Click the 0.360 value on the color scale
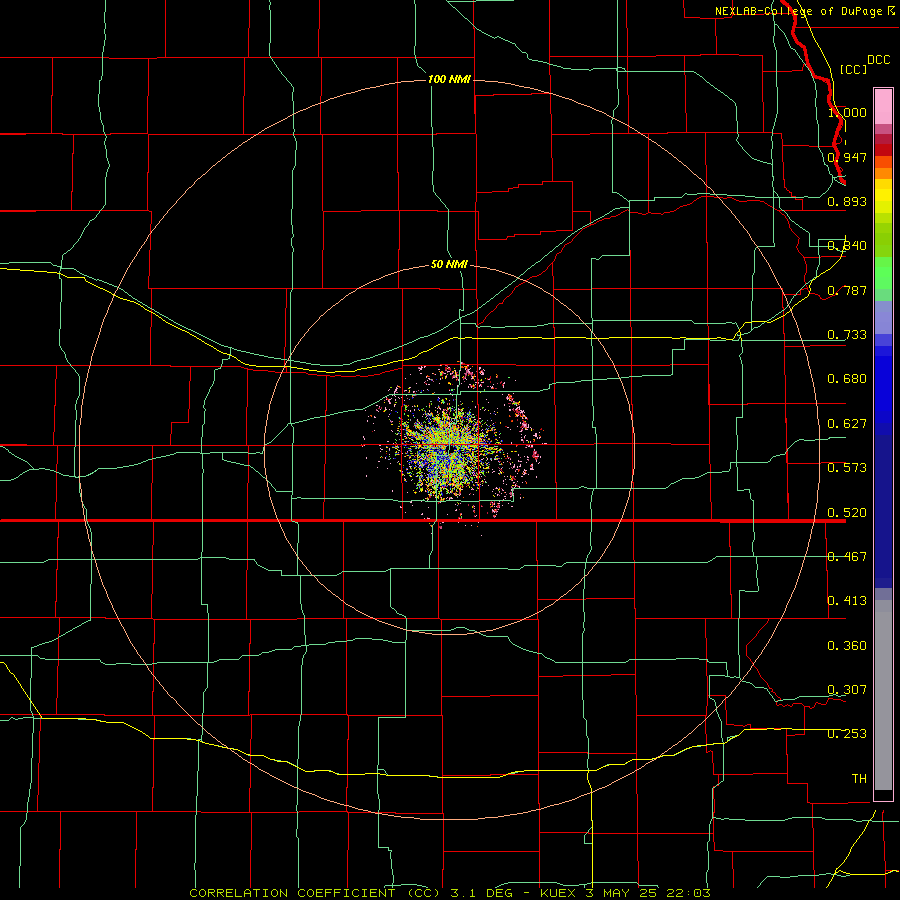Screen dimensions: 900x900 [847, 646]
